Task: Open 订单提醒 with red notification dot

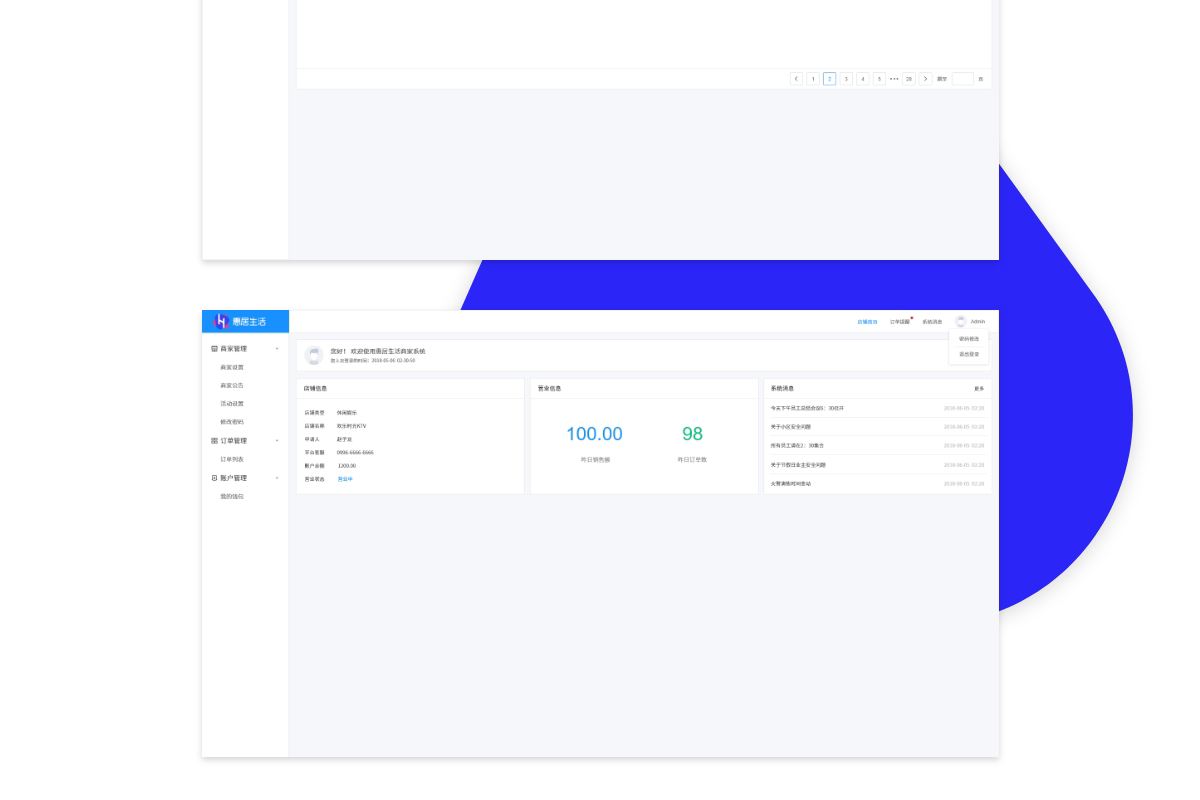Action: (x=900, y=322)
